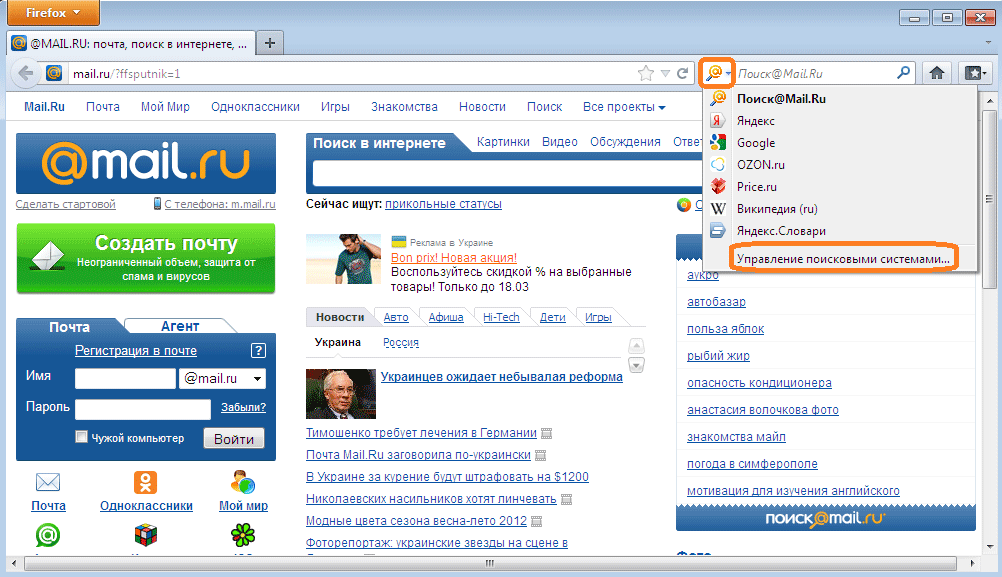This screenshot has width=1002, height=577.
Task: Click the phone icon beside m.mail.ru link
Action: click(x=157, y=204)
